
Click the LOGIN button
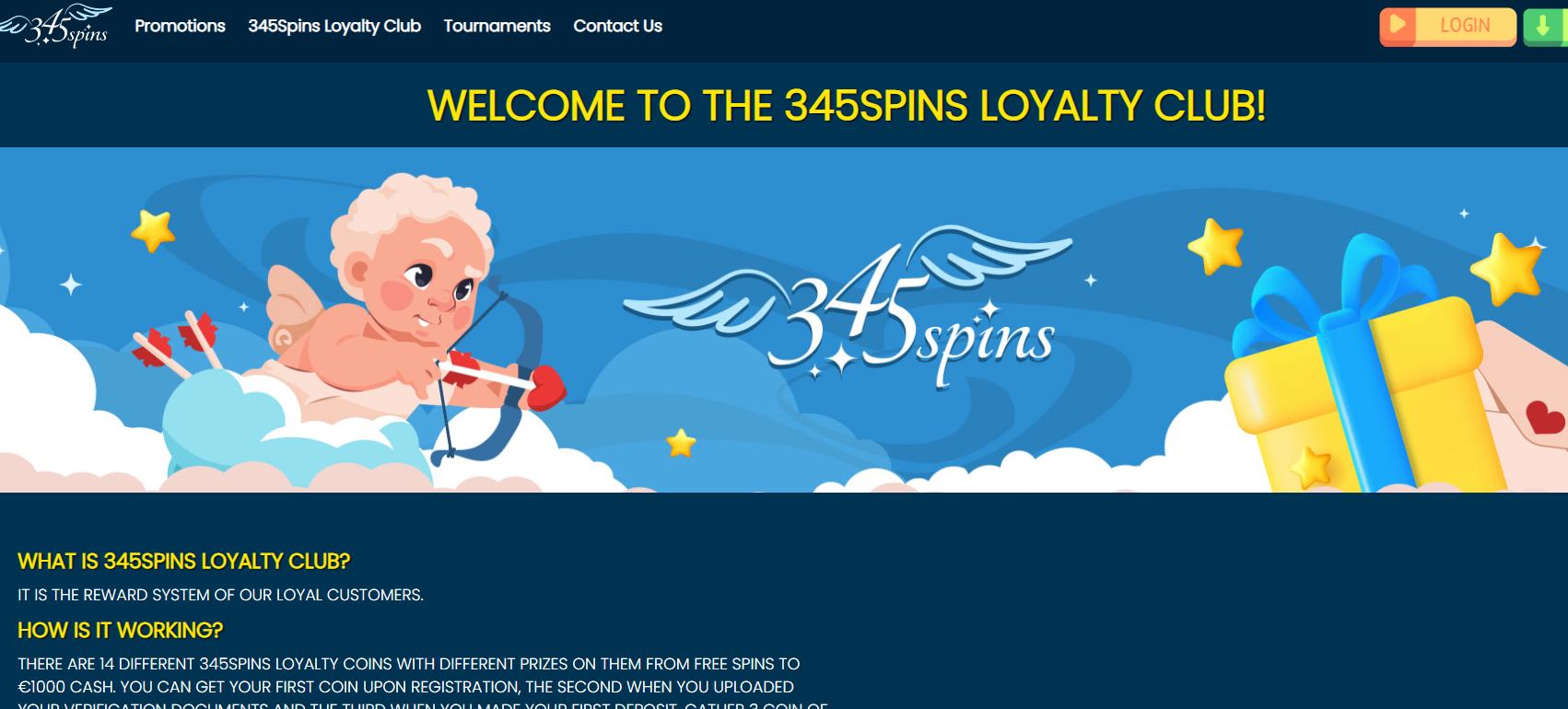point(1447,27)
